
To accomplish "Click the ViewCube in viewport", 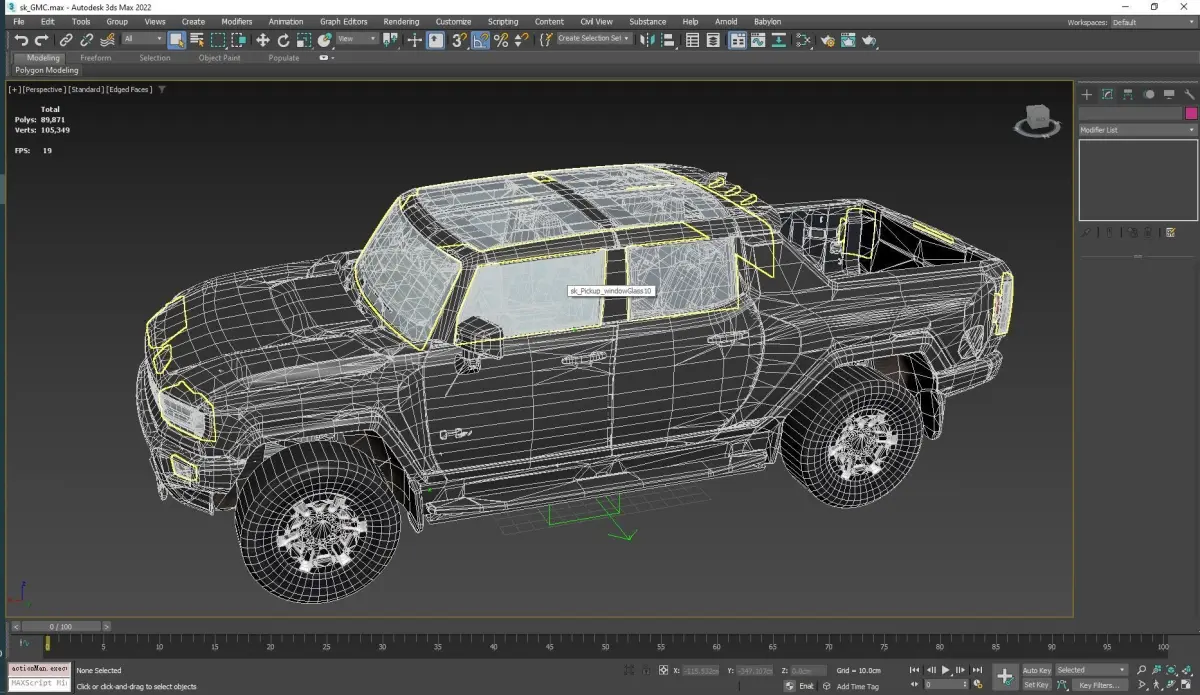I will 1038,120.
